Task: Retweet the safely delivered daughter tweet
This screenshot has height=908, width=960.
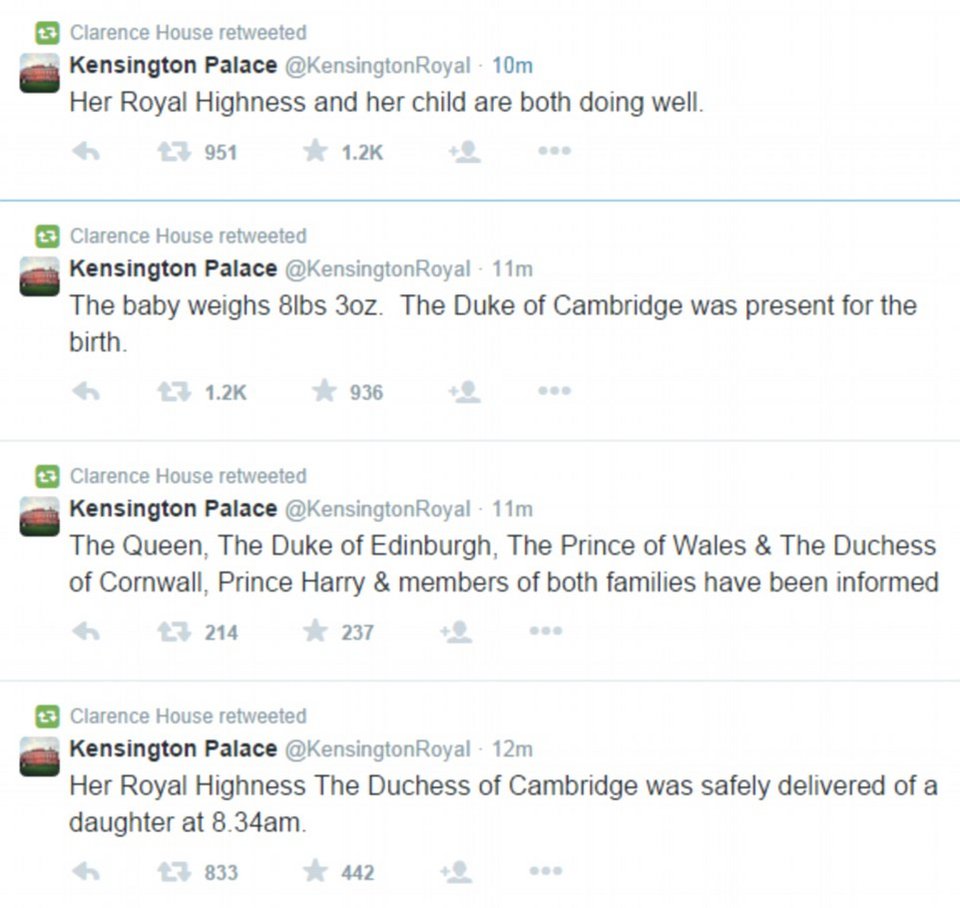Action: coord(173,871)
